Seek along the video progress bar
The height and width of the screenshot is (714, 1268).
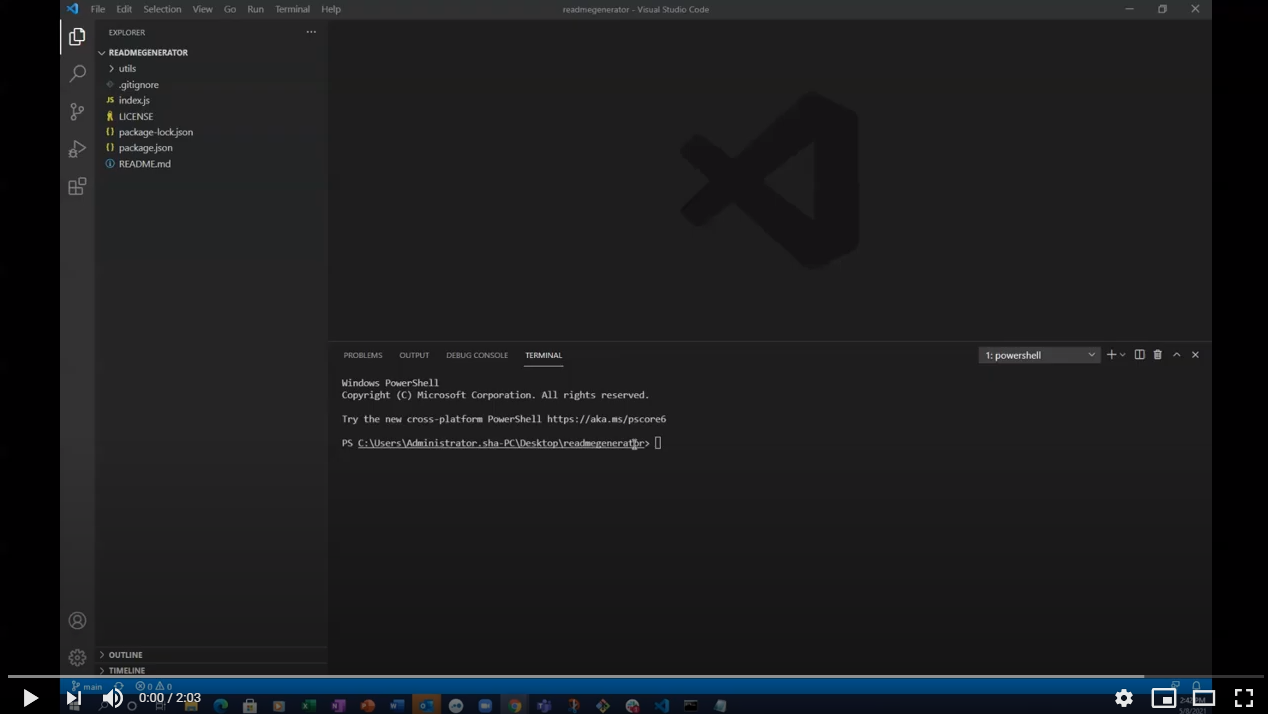coord(634,677)
